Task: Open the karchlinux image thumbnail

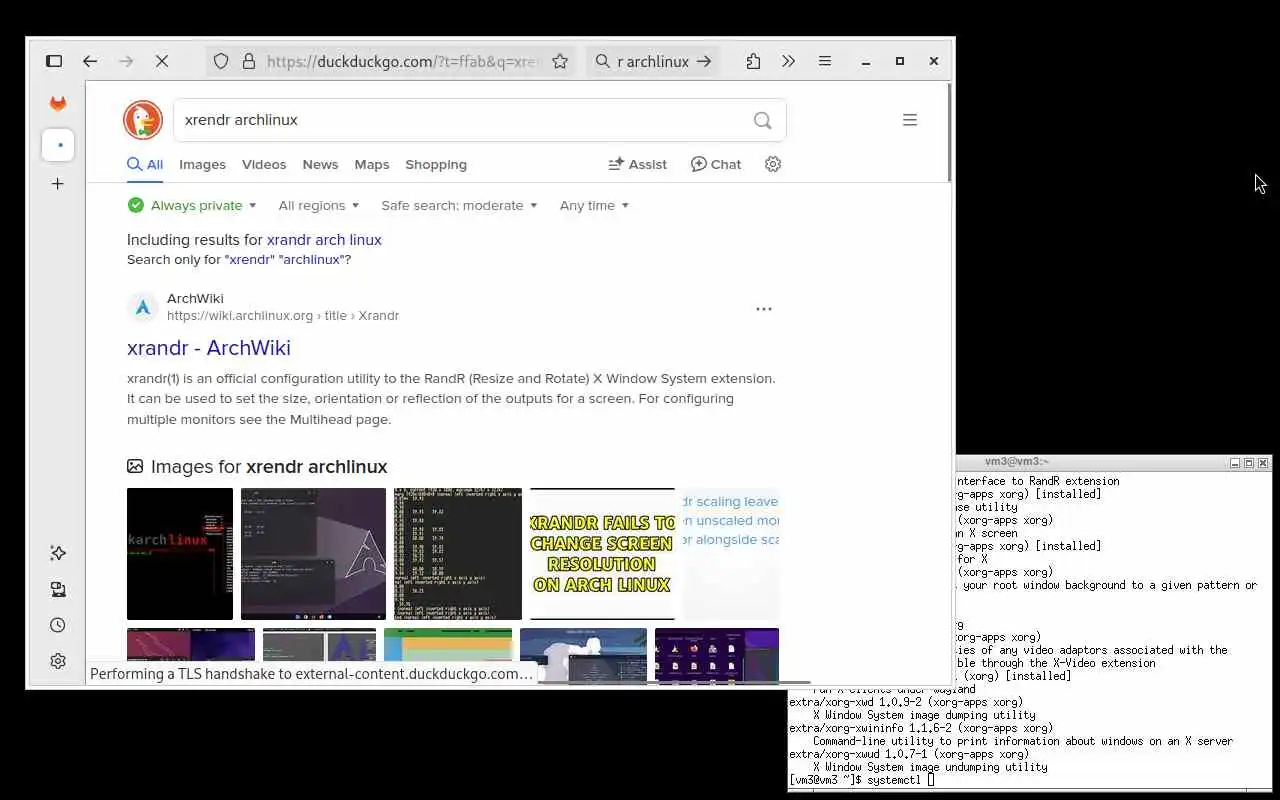Action: pos(180,554)
